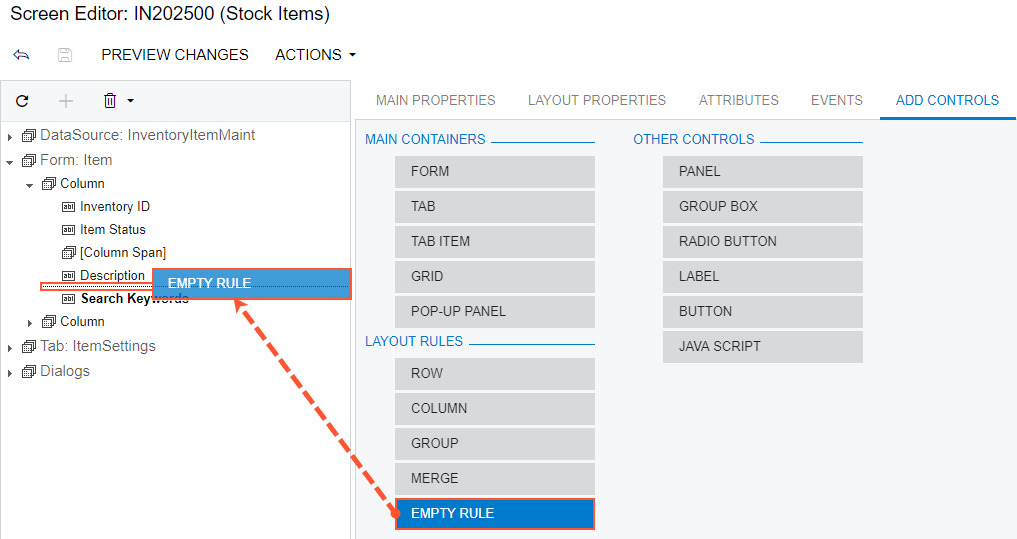Open the Actions dropdown menu
Image resolution: width=1017 pixels, height=539 pixels.
click(x=315, y=55)
